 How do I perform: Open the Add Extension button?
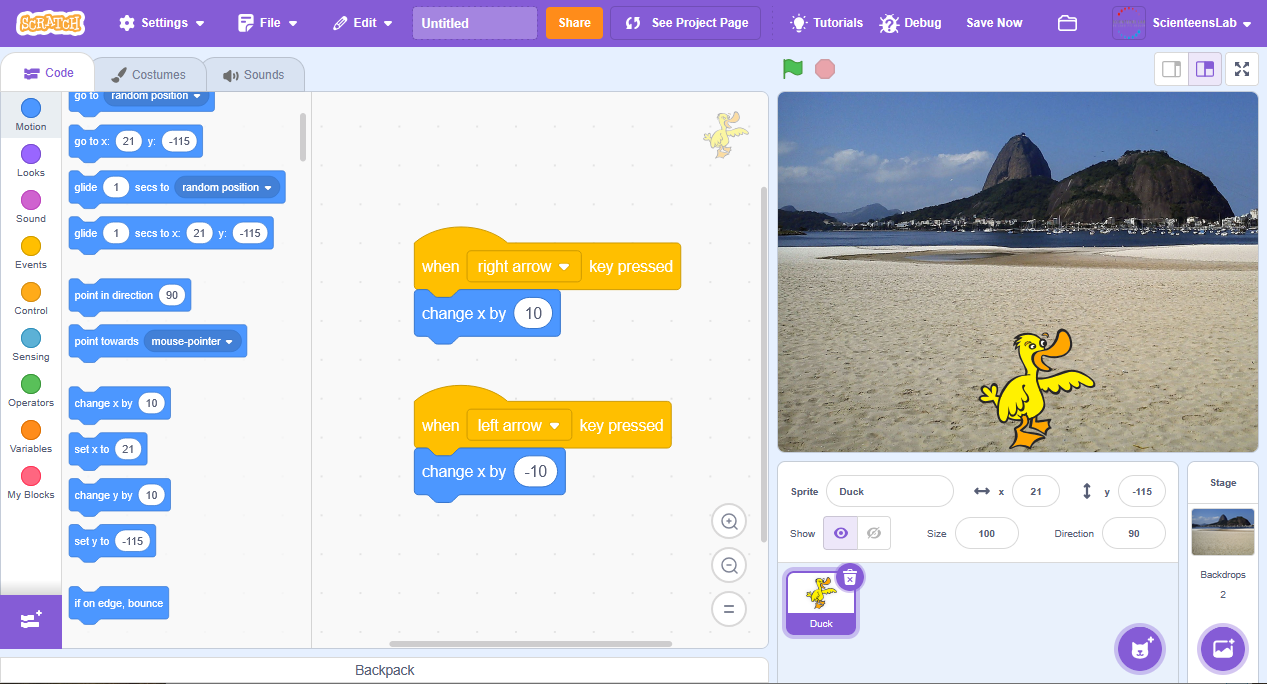(30, 621)
